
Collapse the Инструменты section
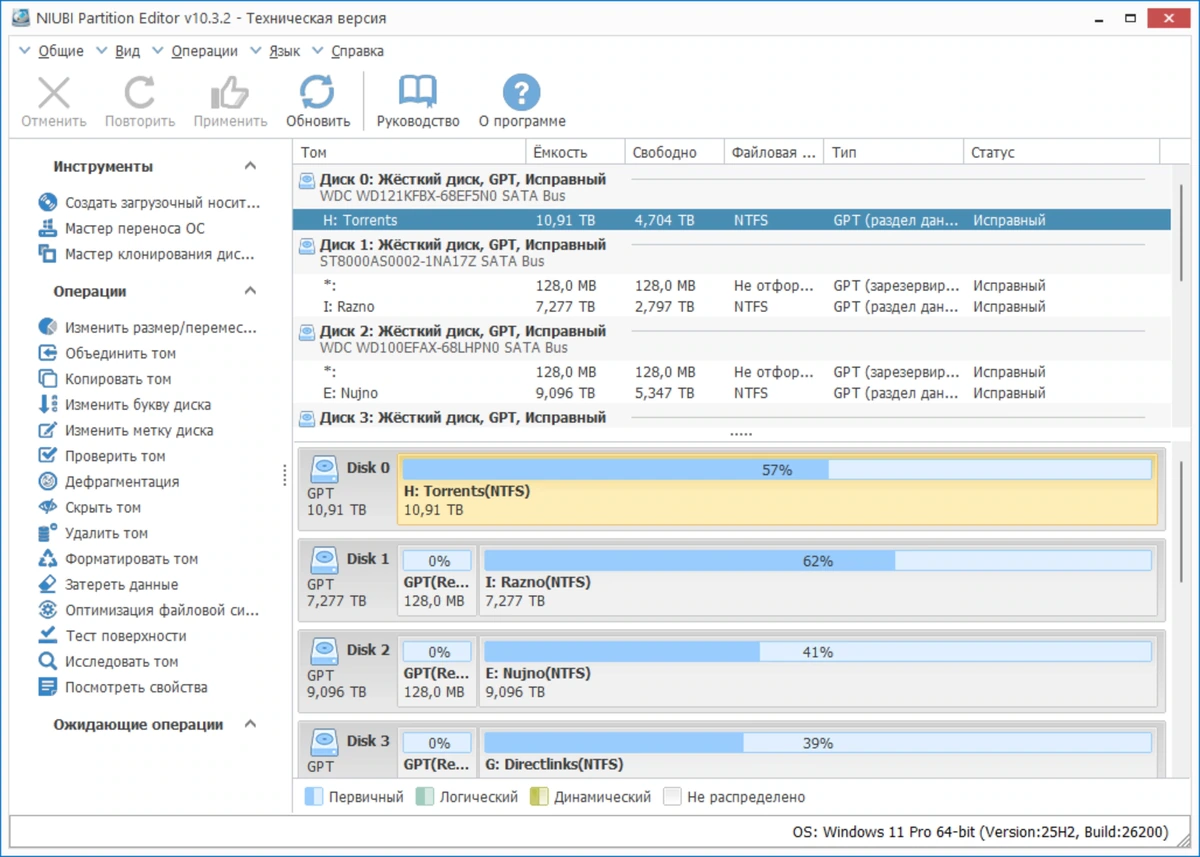pyautogui.click(x=250, y=166)
